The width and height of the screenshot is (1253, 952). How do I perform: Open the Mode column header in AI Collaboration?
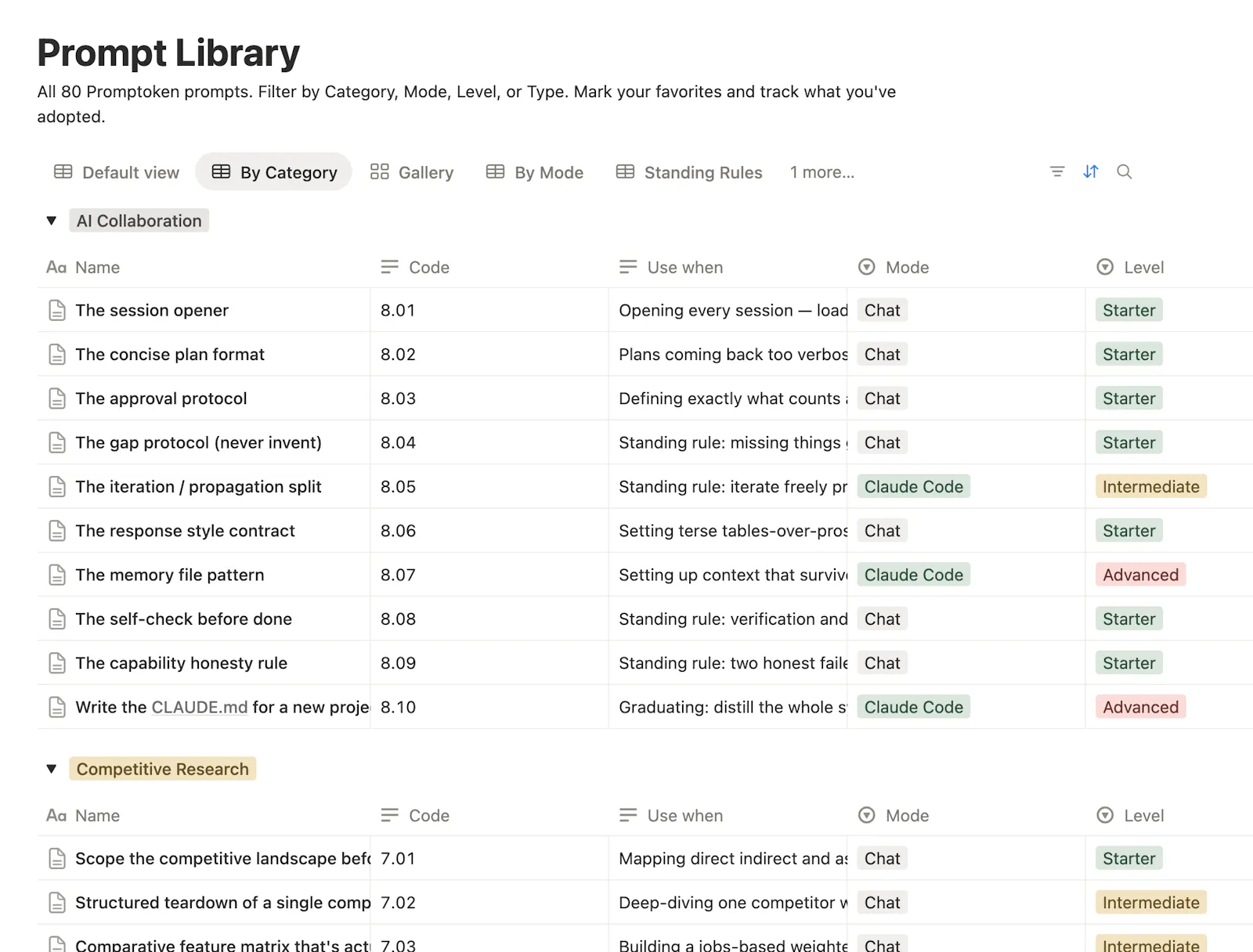tap(894, 267)
